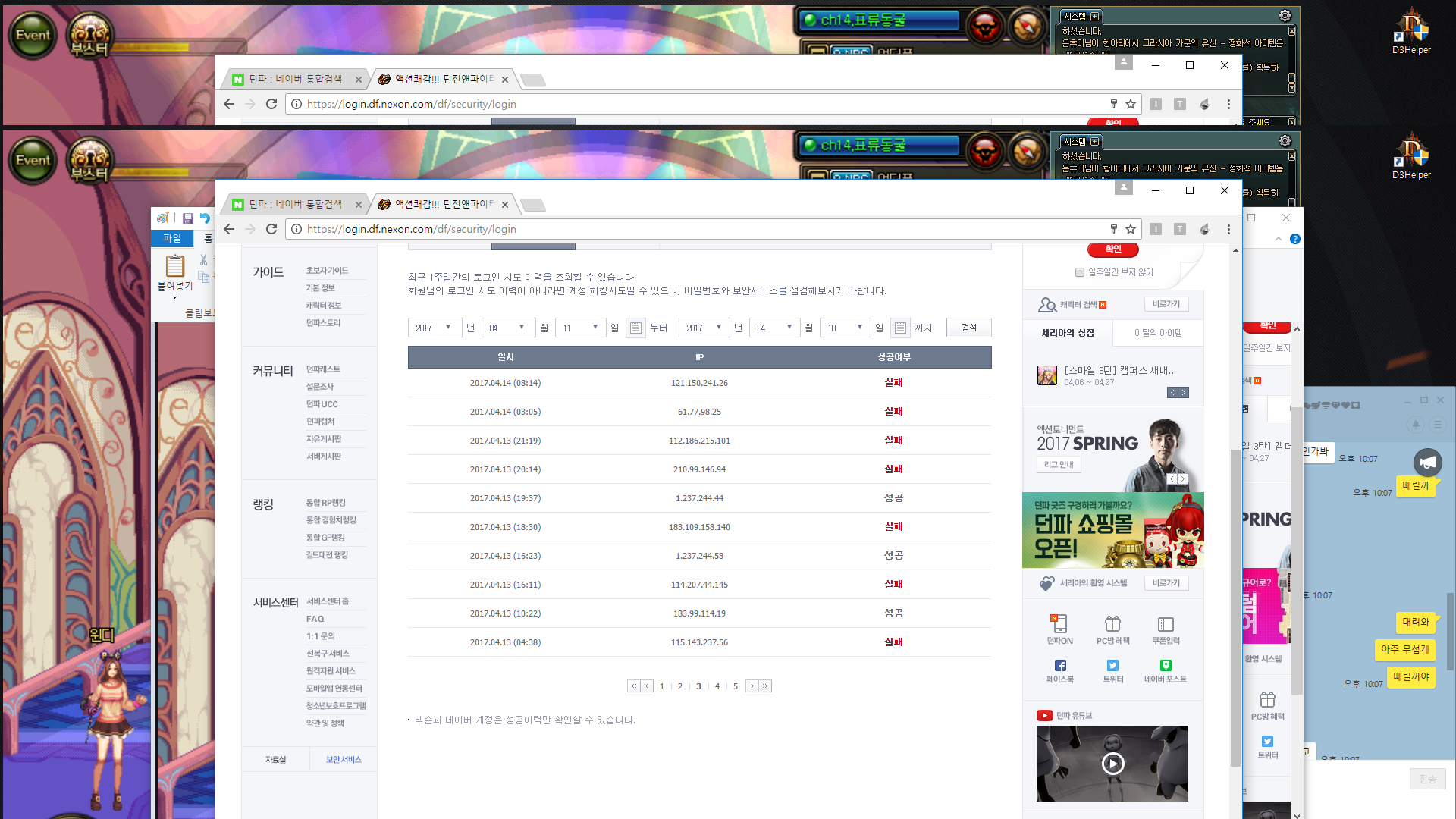Expand the start day dropdown showing 11

pyautogui.click(x=581, y=328)
